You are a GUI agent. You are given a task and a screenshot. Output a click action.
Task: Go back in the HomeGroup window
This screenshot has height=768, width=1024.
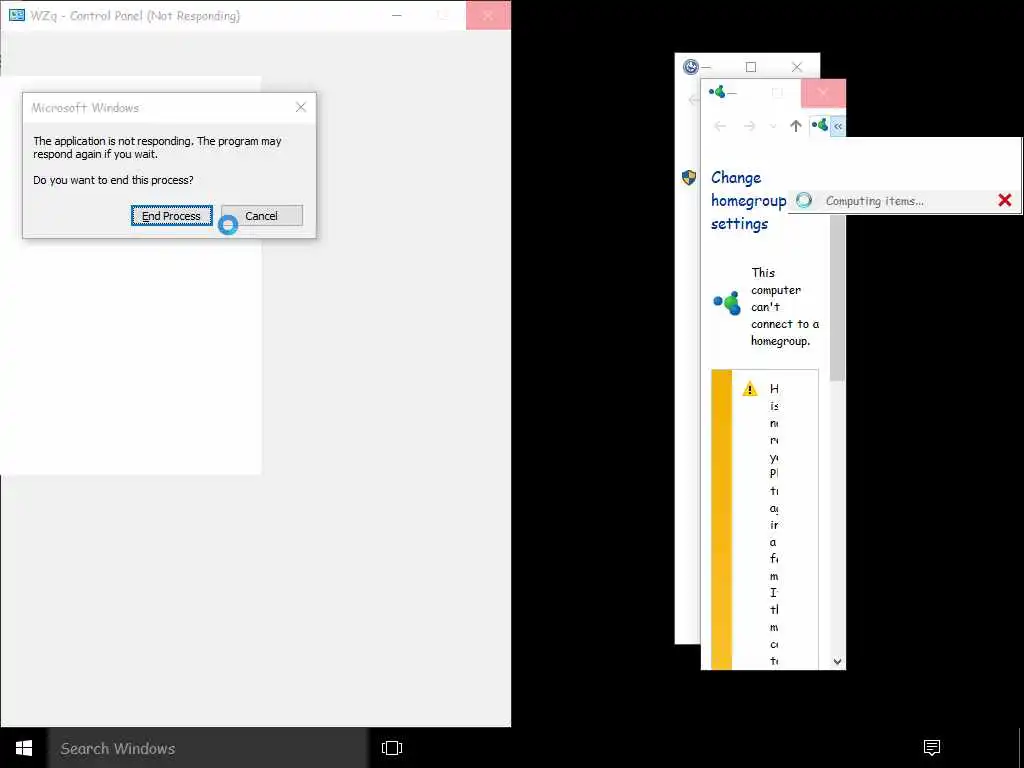[720, 126]
